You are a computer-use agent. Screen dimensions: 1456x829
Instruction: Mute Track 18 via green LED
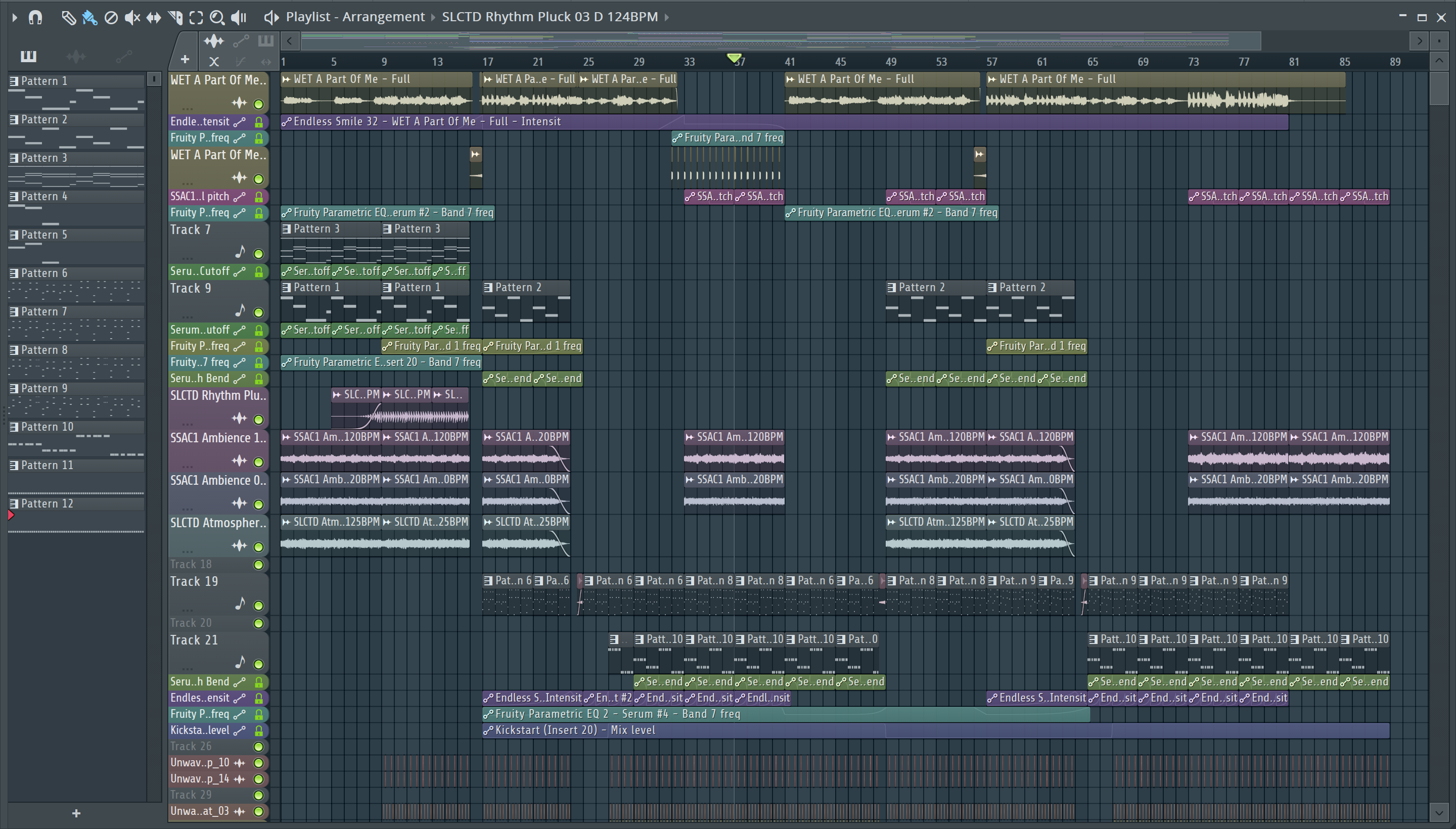click(258, 564)
